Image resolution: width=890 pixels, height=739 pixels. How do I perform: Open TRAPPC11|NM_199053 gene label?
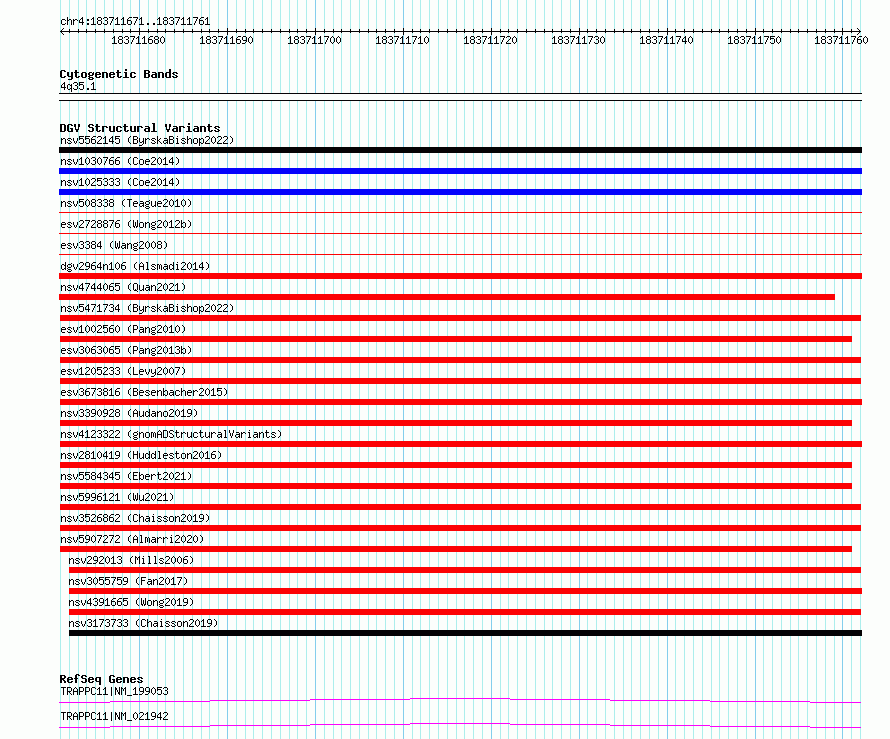point(114,691)
